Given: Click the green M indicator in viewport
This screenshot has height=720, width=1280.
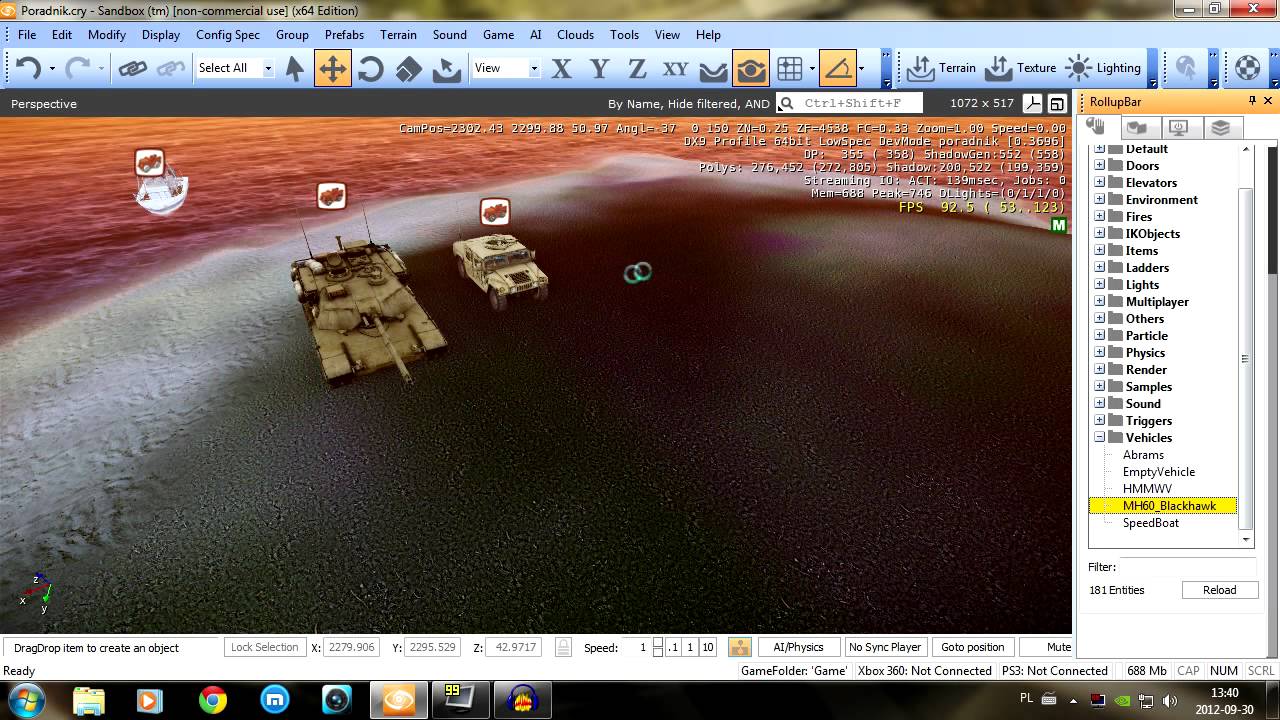Looking at the screenshot, I should [1059, 226].
